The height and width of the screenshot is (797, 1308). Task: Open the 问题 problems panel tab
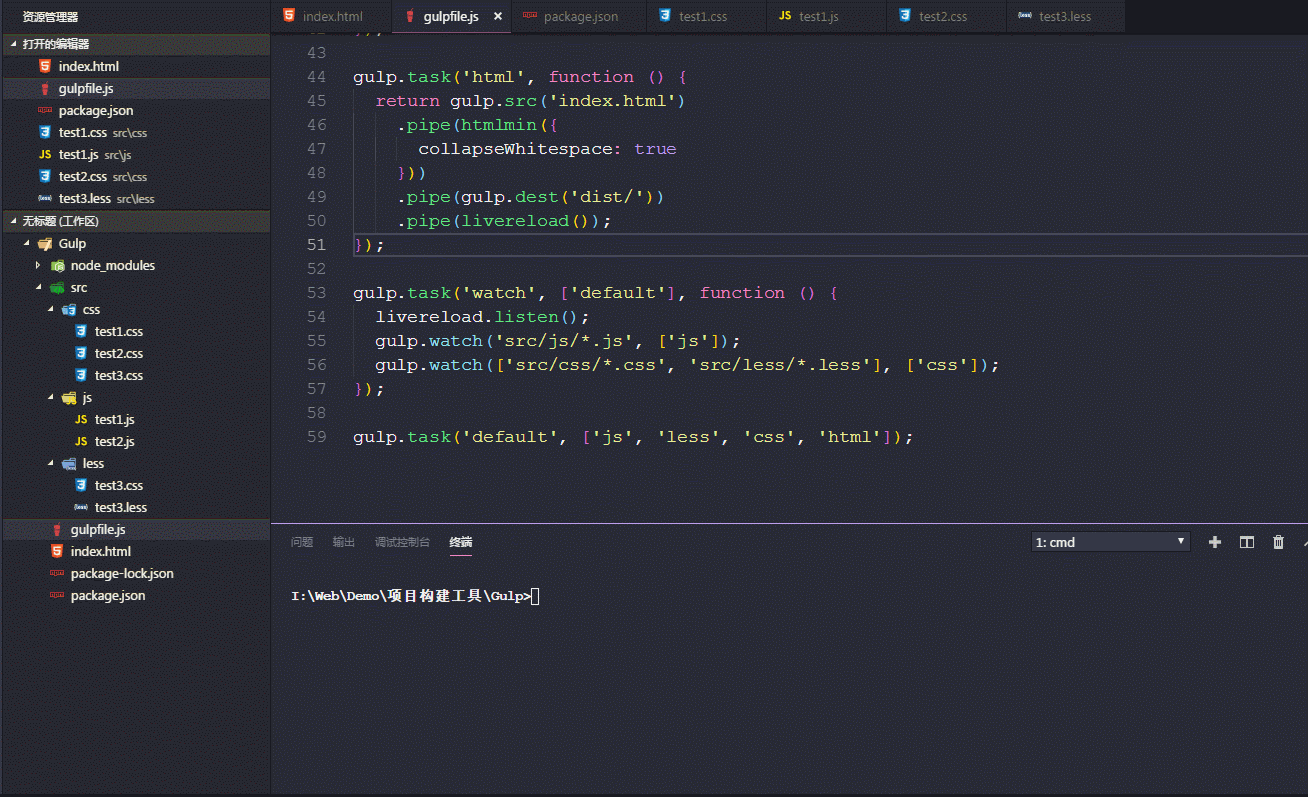(x=302, y=542)
